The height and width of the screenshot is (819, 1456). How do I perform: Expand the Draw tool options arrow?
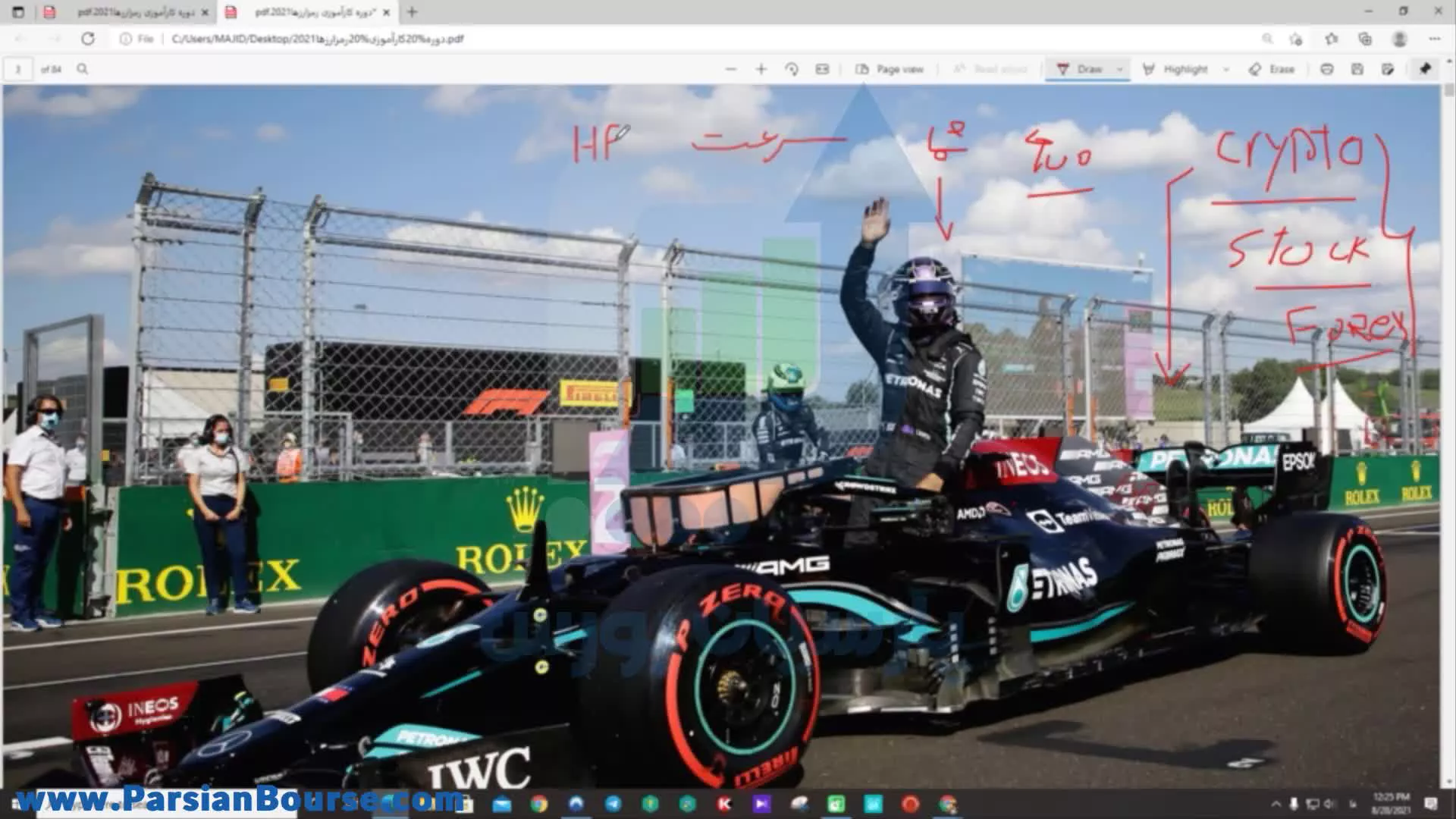pos(1119,69)
